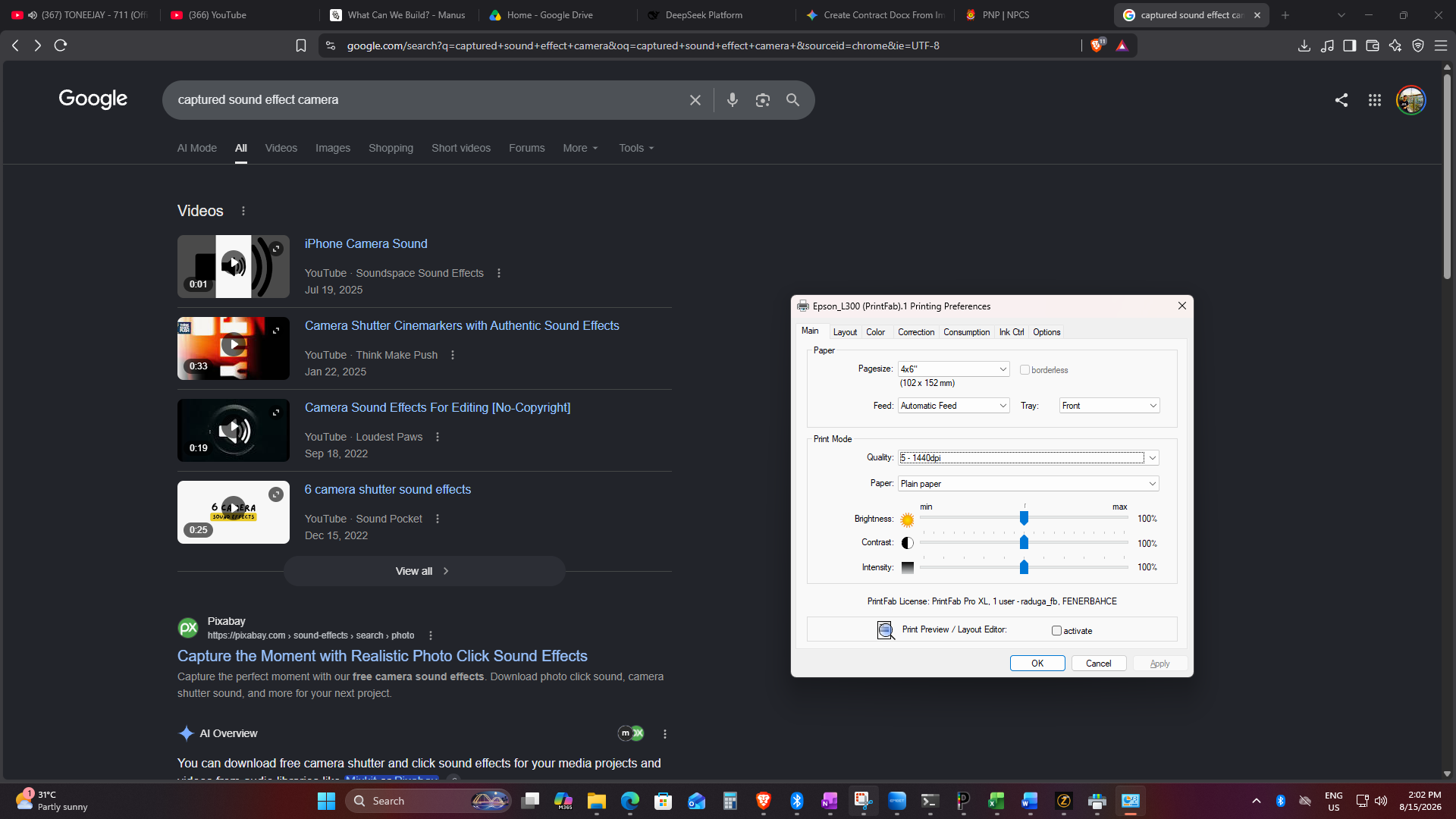Switch to AI Mode search tab
This screenshot has width=1456, height=819.
[x=197, y=148]
